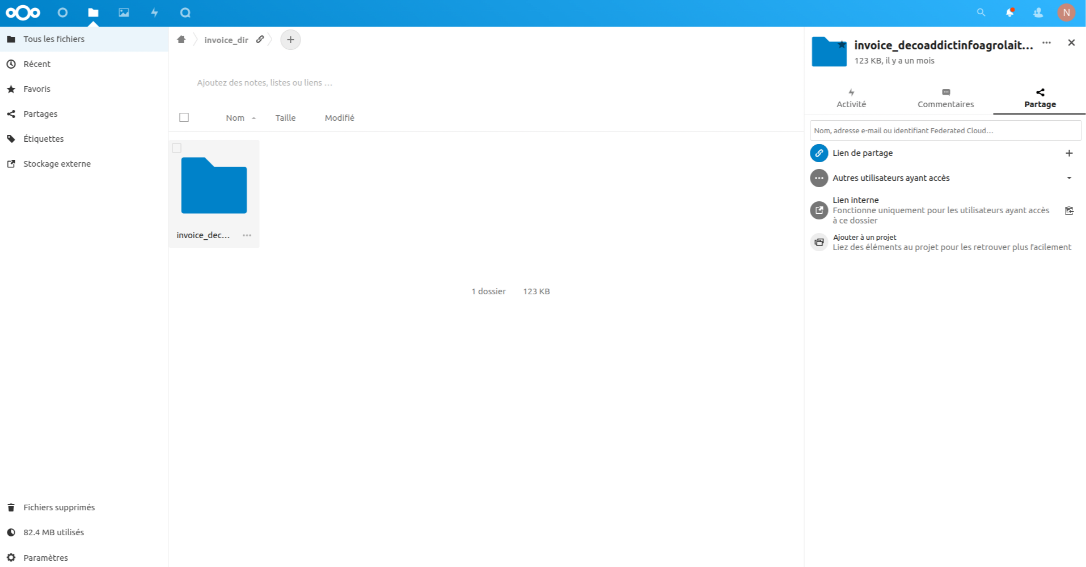Switch to Partage tab
The image size is (1086, 567).
[x=1040, y=98]
